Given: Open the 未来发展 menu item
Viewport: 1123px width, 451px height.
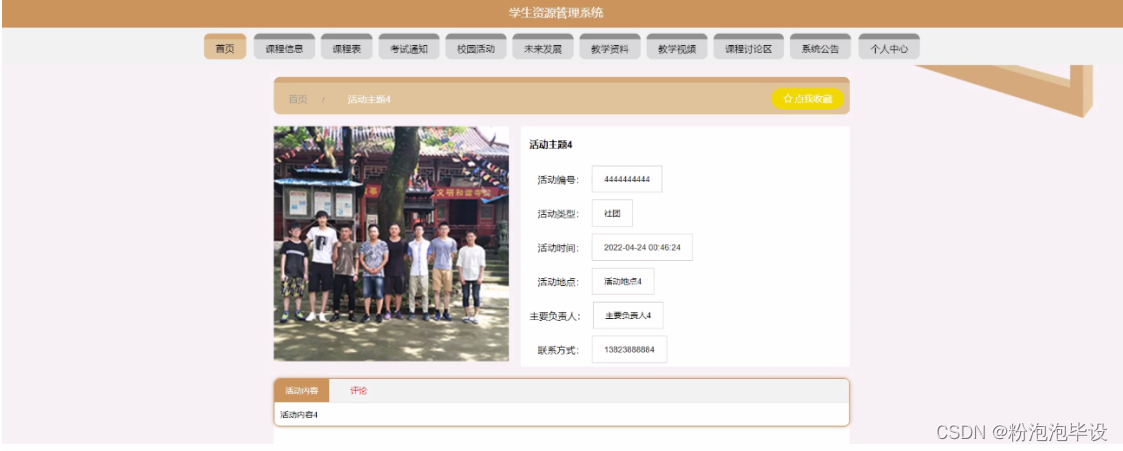Looking at the screenshot, I should click(543, 47).
